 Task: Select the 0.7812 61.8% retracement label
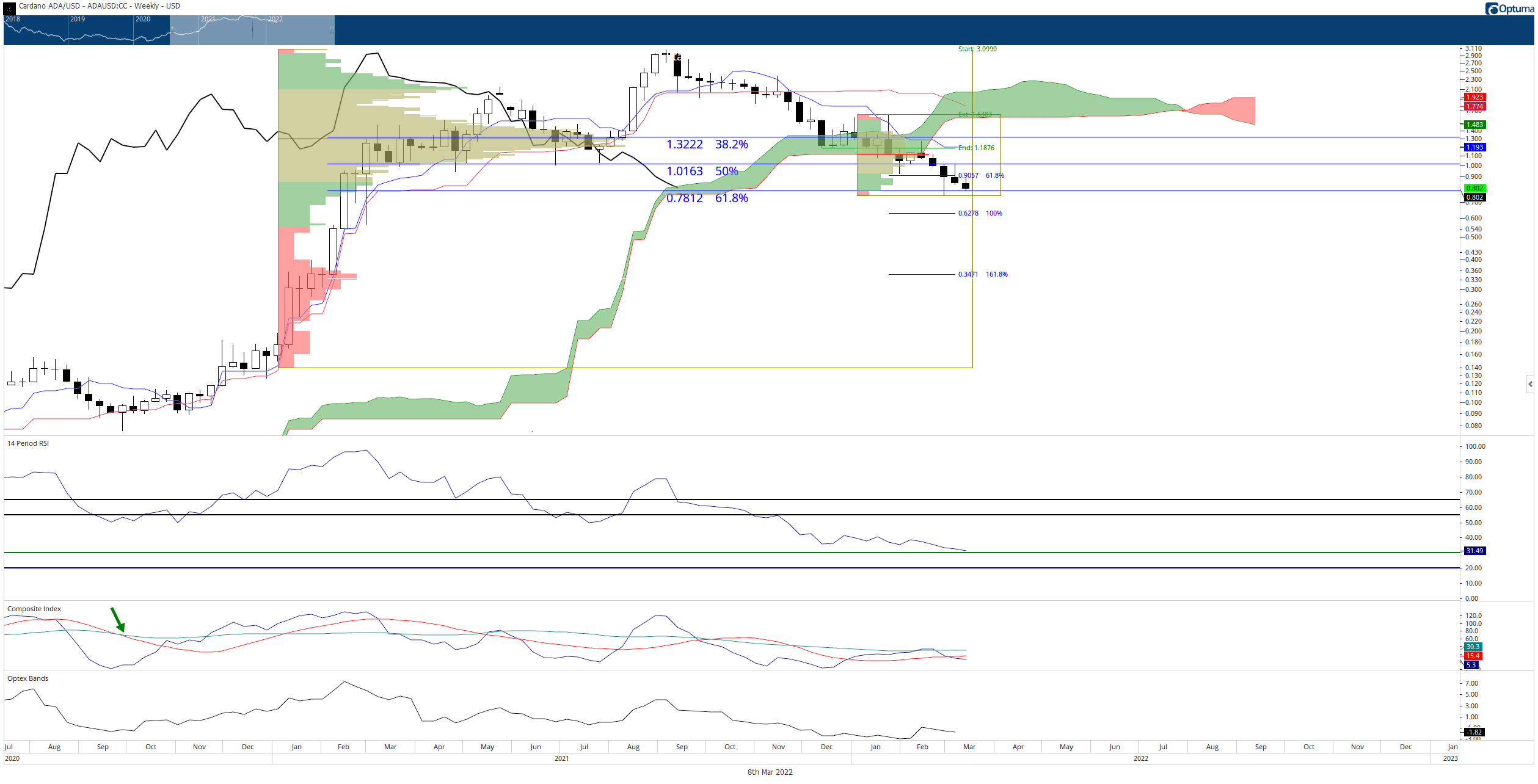pyautogui.click(x=707, y=198)
